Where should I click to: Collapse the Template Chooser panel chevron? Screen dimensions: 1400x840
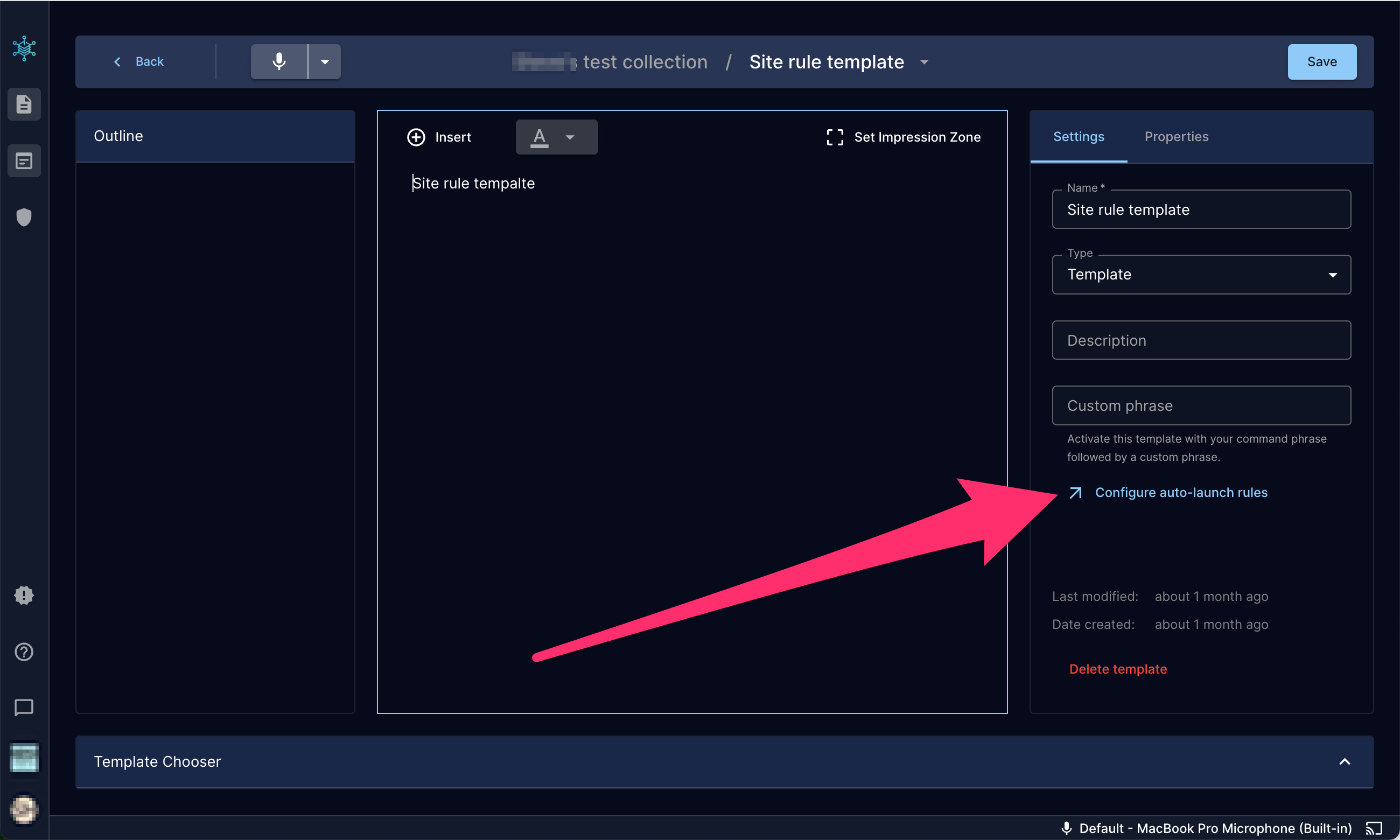pos(1345,762)
